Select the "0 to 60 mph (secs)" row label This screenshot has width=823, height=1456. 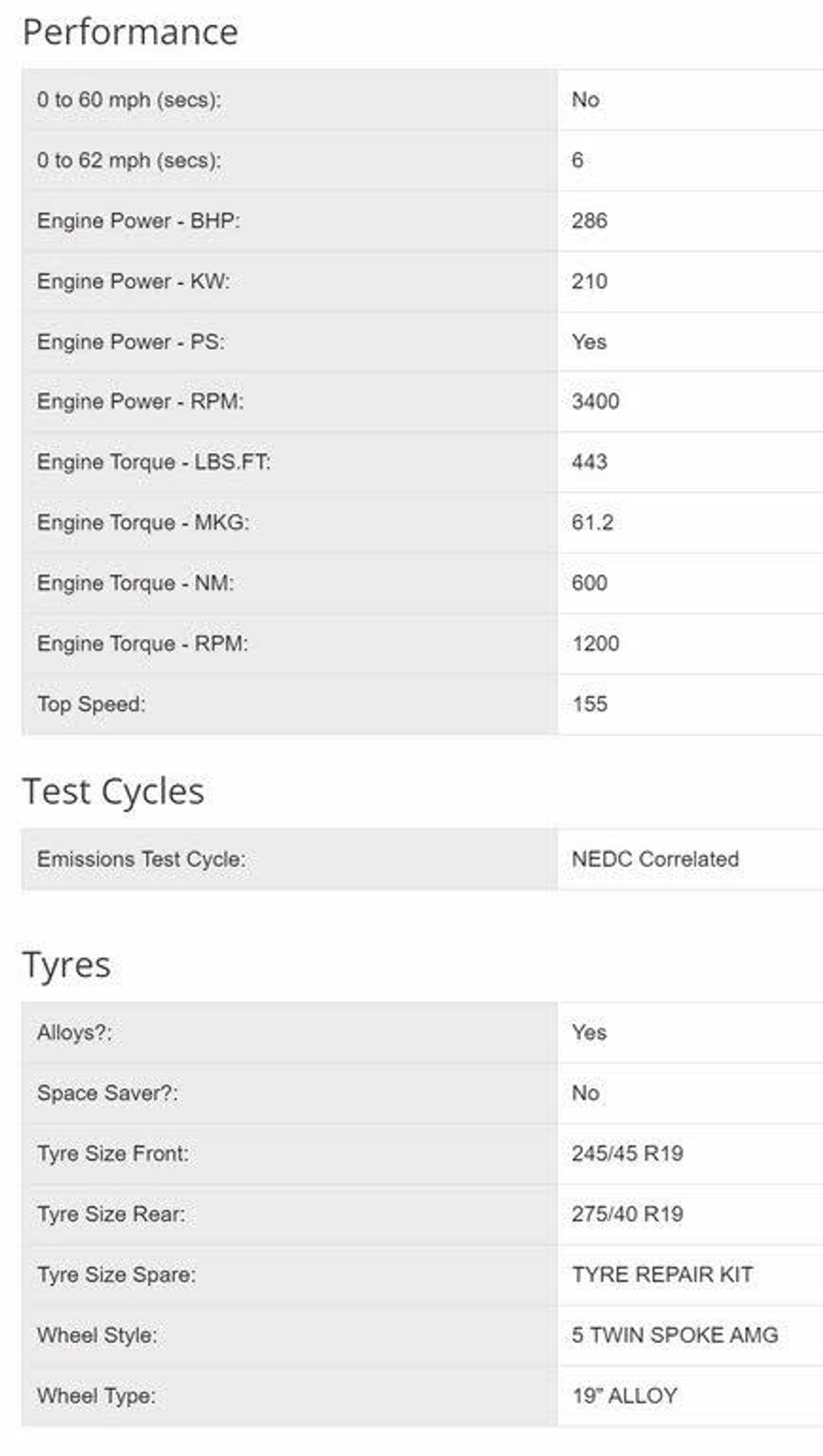(129, 99)
